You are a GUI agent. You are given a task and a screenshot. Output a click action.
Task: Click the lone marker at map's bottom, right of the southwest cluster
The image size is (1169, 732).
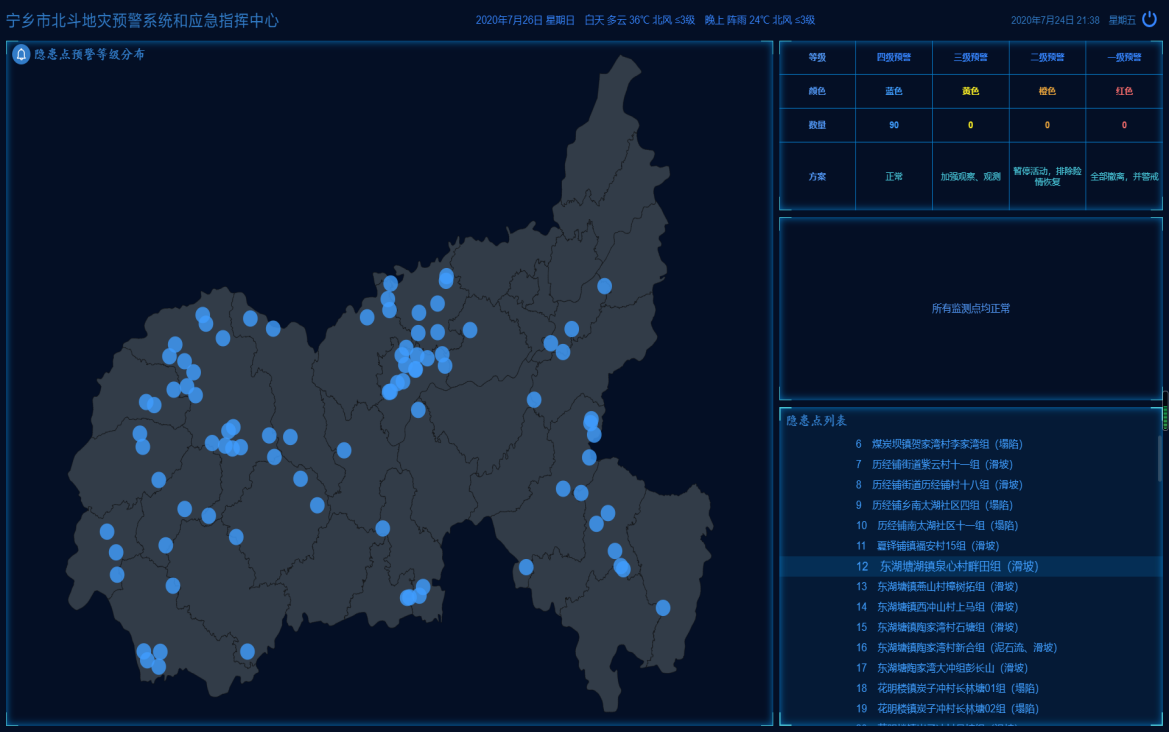(x=247, y=651)
